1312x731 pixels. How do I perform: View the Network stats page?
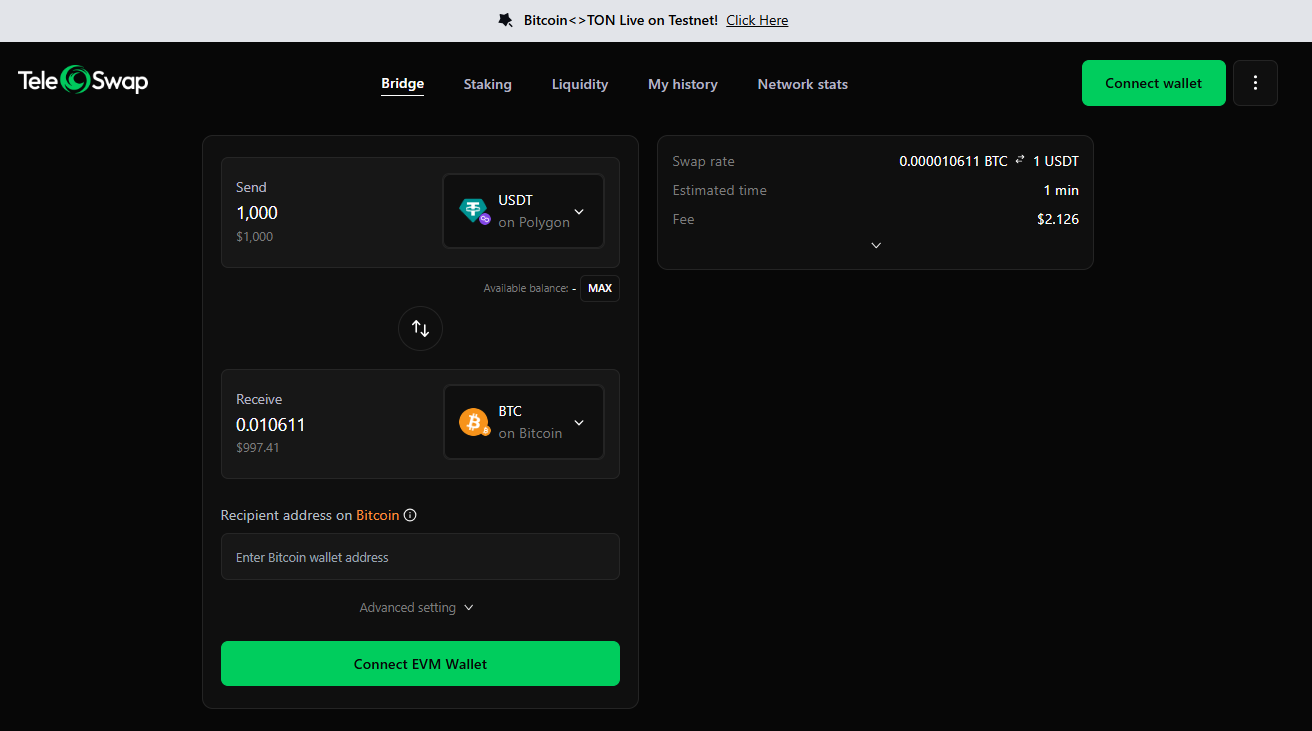(x=802, y=84)
